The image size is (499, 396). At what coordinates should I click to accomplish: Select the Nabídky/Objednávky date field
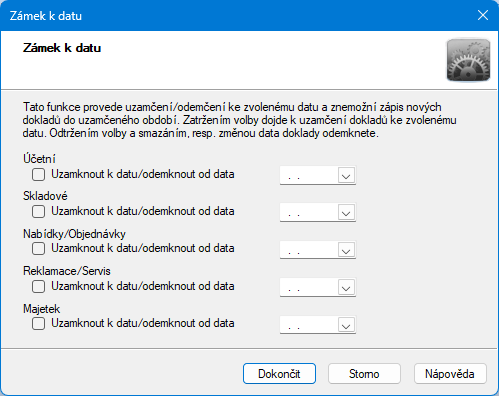pos(309,250)
